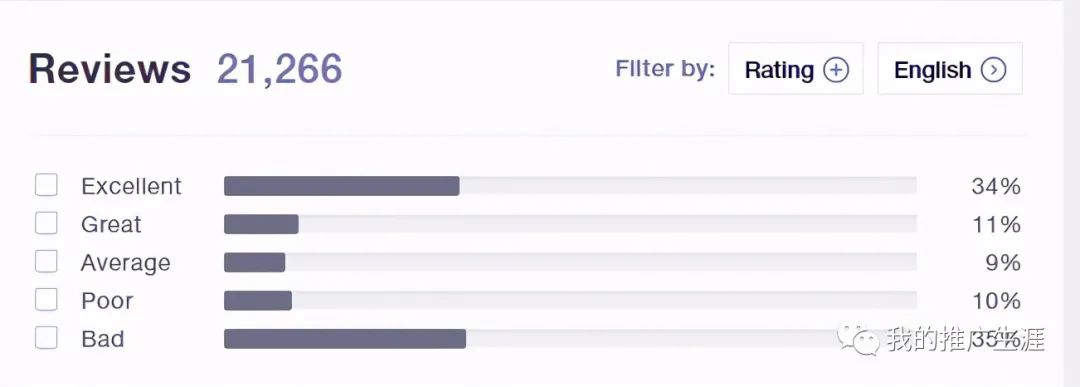The width and height of the screenshot is (1080, 387).
Task: Click the arrow icon in English filter
Action: 993,70
